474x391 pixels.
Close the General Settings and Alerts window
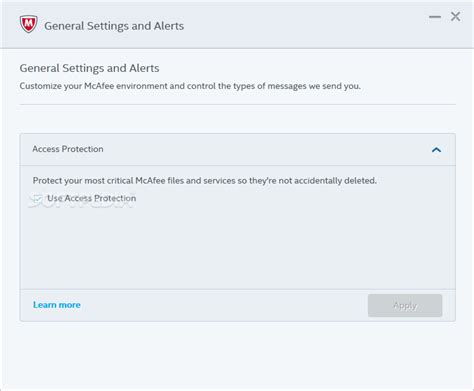455,16
